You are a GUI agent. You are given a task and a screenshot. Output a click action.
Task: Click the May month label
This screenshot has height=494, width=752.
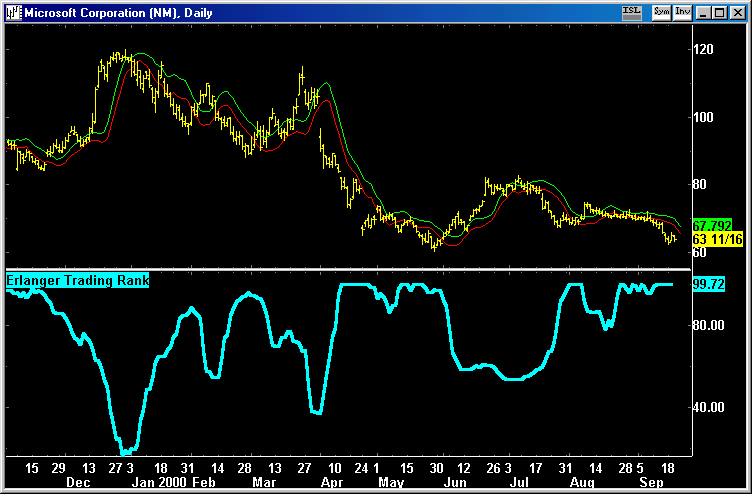click(x=391, y=482)
